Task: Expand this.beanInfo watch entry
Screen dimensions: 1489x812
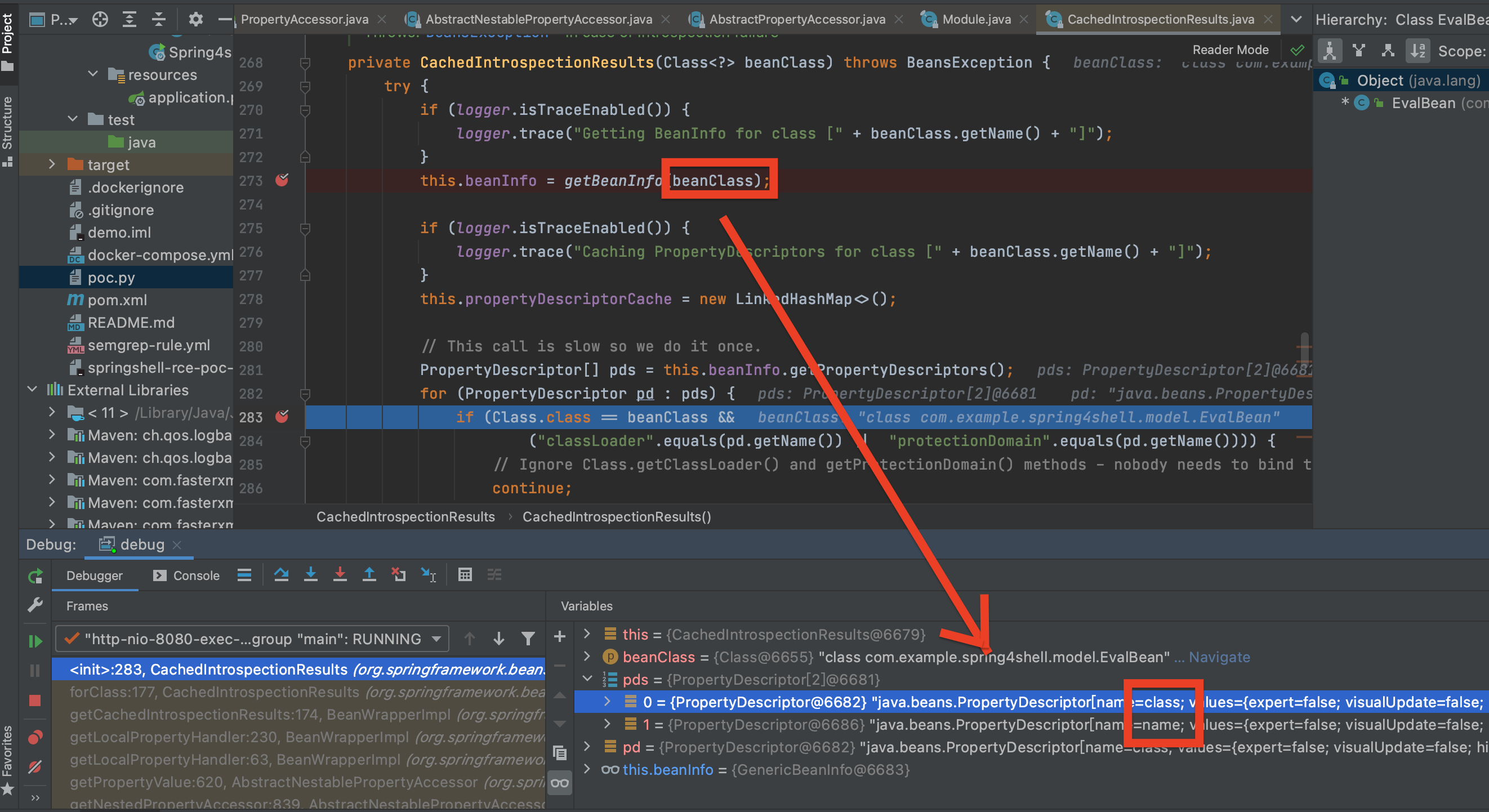Action: point(587,769)
